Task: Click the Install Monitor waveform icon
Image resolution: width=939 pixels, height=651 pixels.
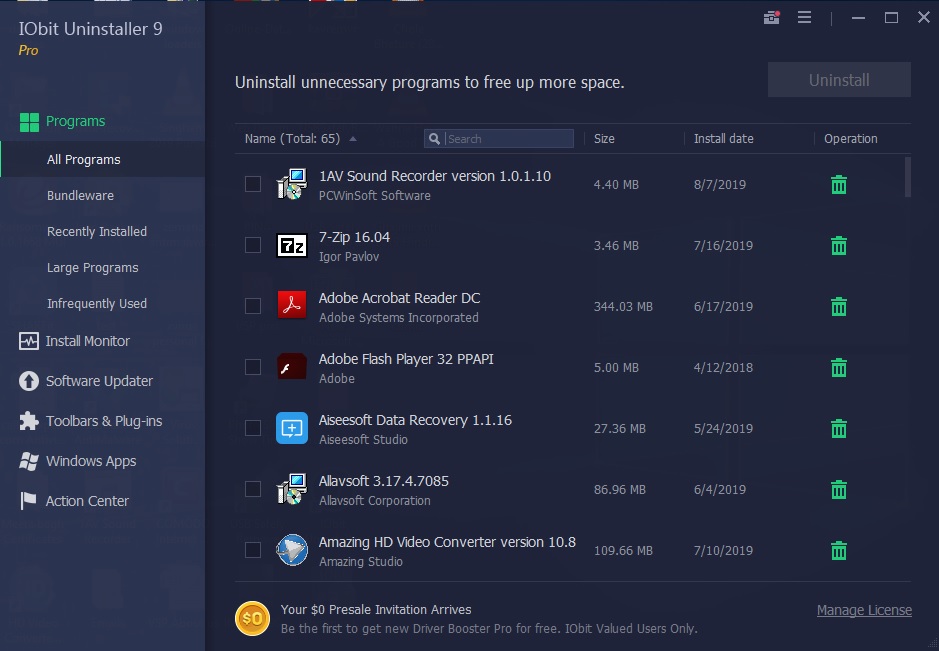Action: point(29,341)
